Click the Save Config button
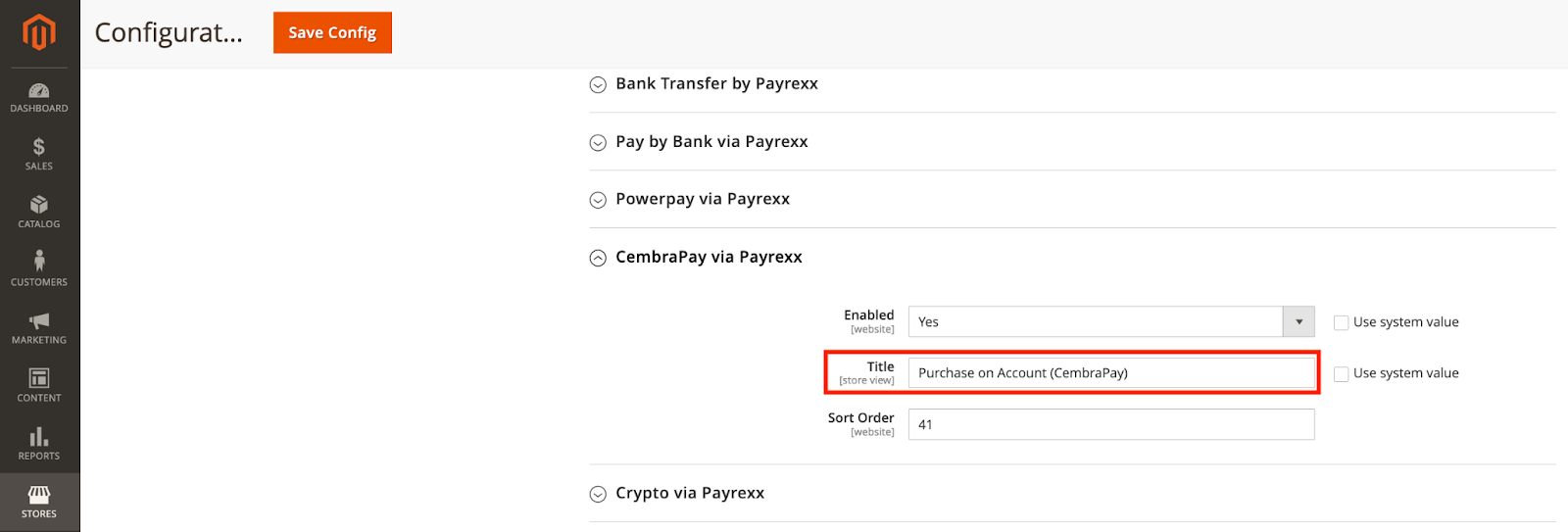 332,32
